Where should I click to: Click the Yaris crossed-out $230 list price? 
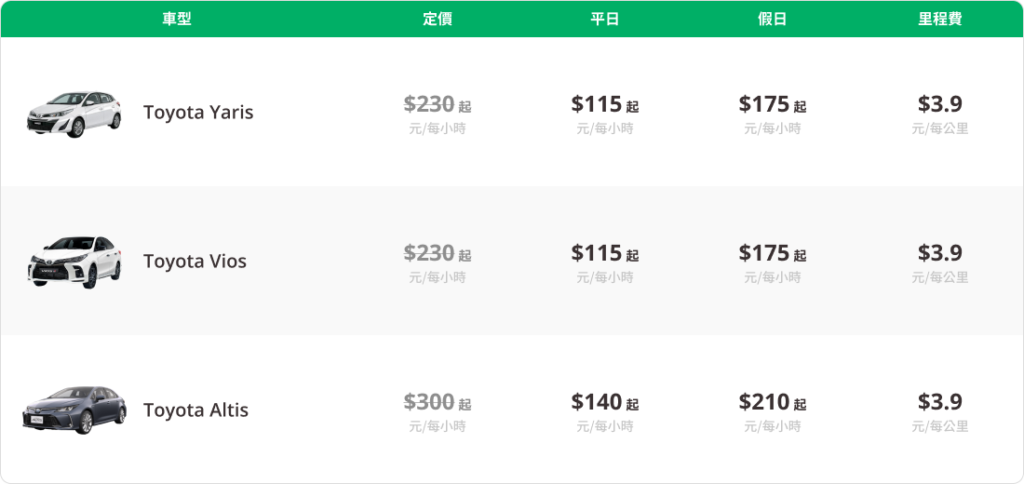[x=430, y=104]
